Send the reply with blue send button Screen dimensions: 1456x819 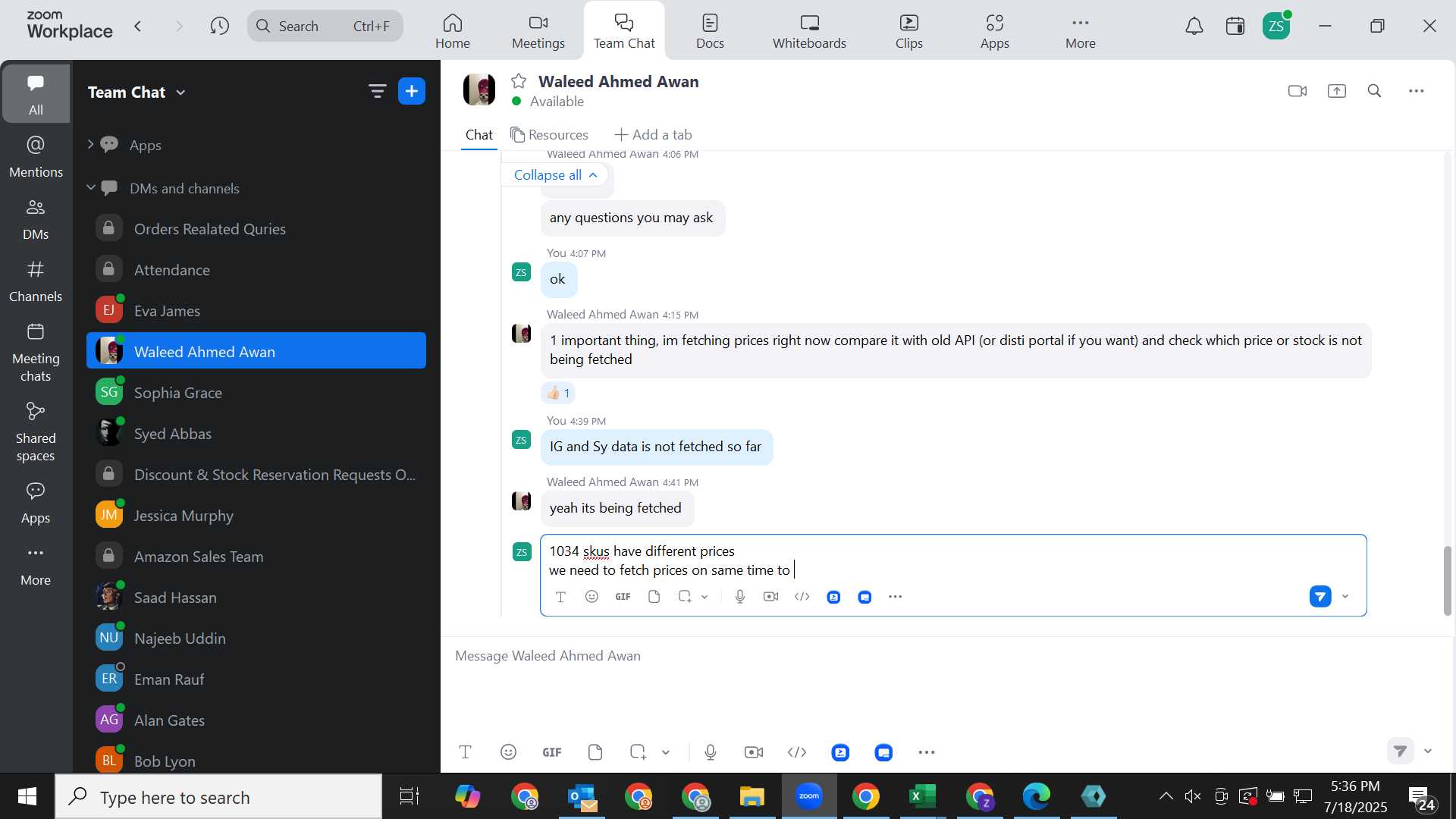(1320, 597)
